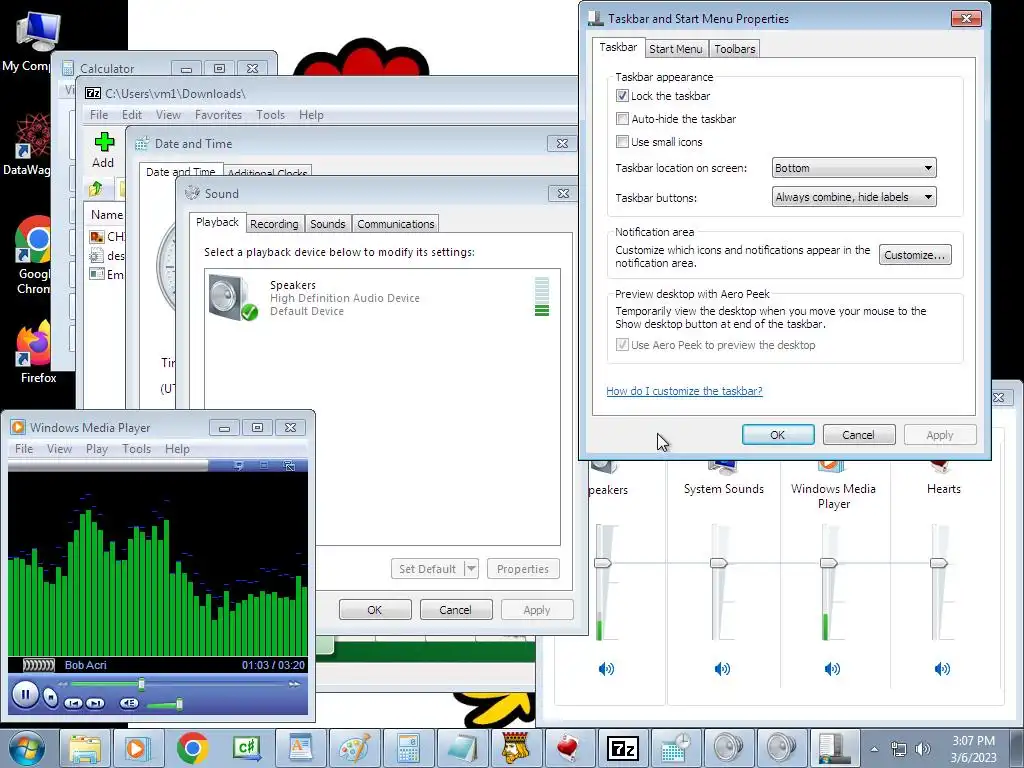Pause playback in Windows Media Player
The width and height of the screenshot is (1024, 768).
click(x=25, y=694)
